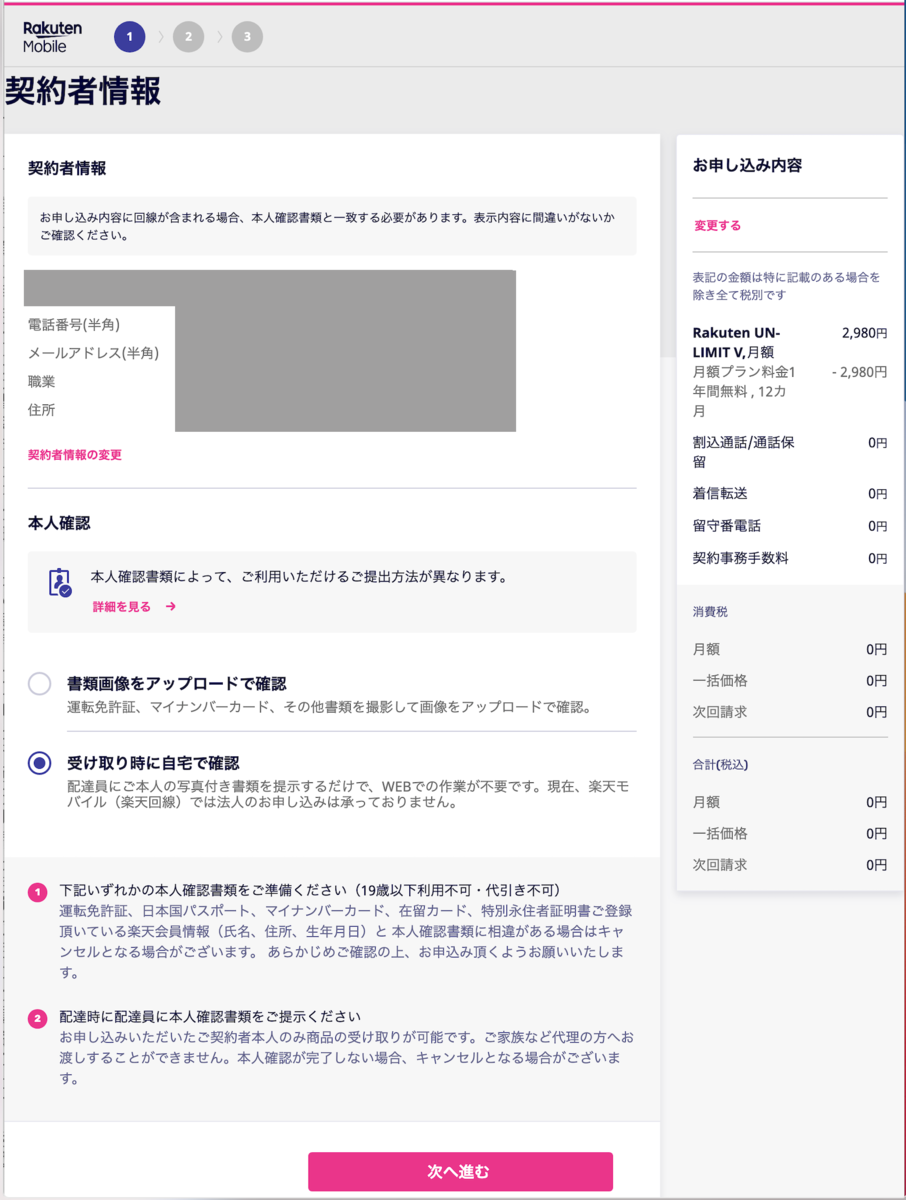The image size is (906, 1200).
Task: Open 契約者情報の変更 link
Action: [75, 455]
